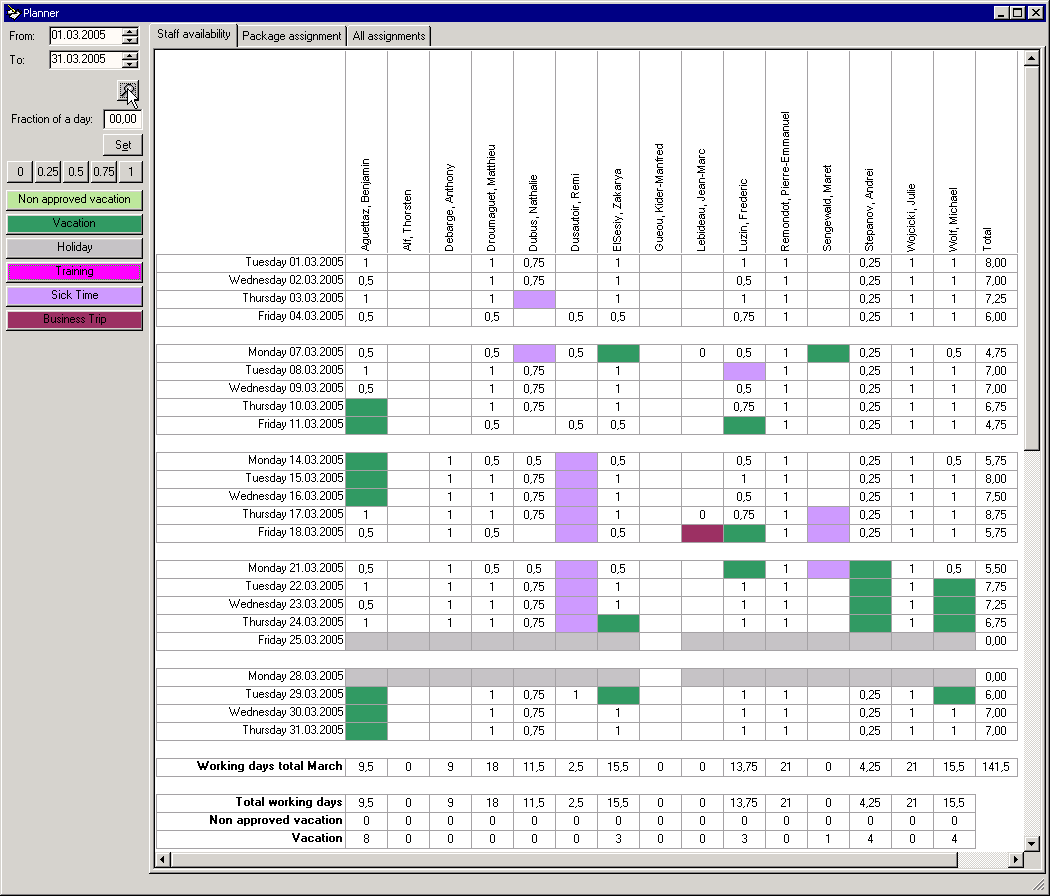
Task: Increase the From date using its up arrow
Action: click(130, 31)
